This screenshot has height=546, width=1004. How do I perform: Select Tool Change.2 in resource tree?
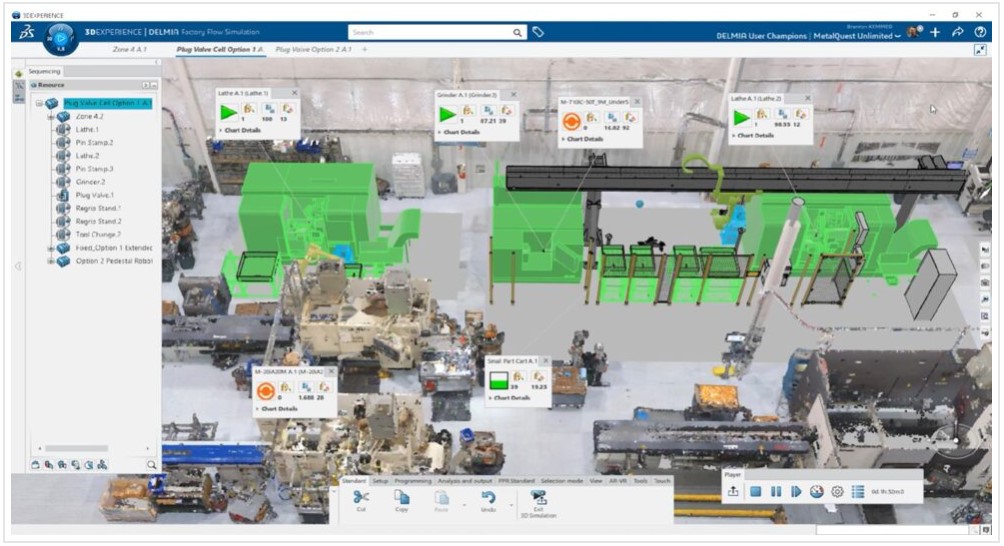pyautogui.click(x=98, y=235)
